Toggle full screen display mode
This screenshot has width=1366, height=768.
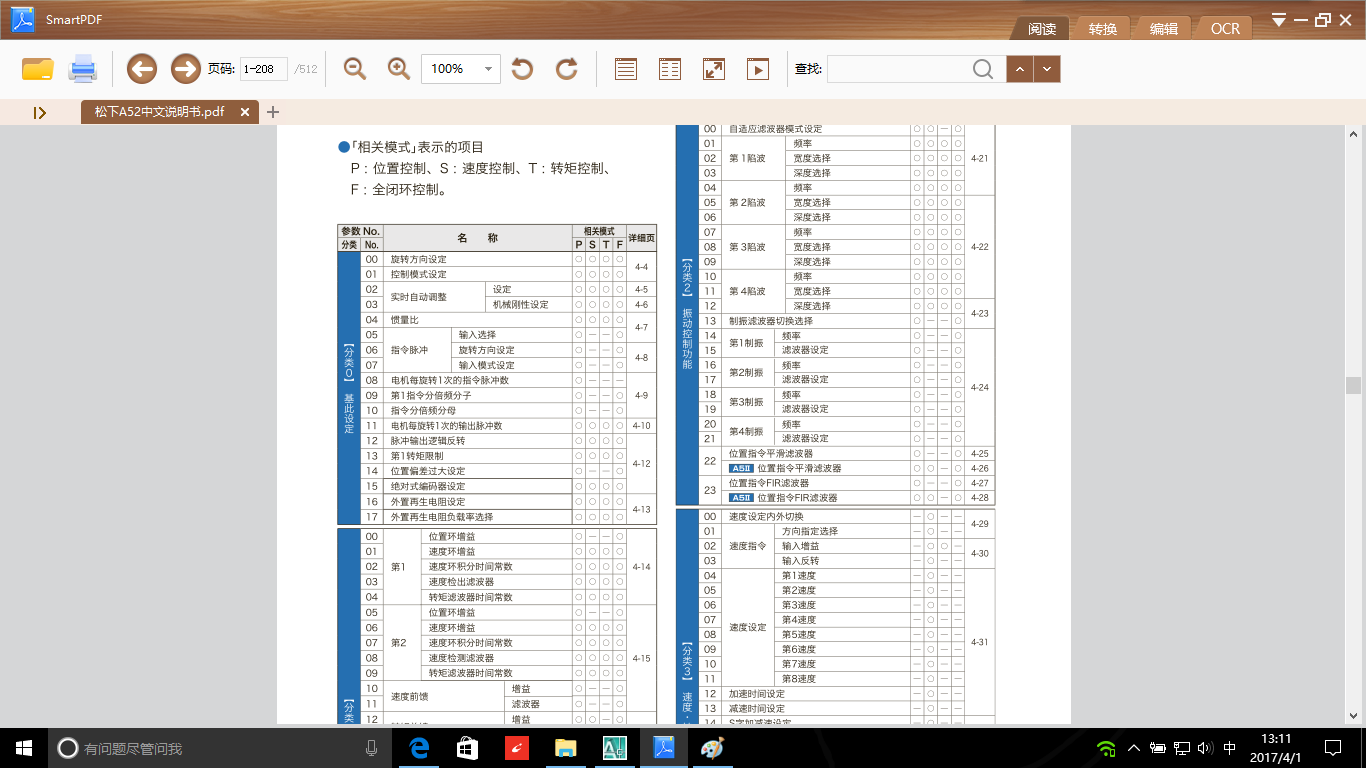click(x=714, y=69)
